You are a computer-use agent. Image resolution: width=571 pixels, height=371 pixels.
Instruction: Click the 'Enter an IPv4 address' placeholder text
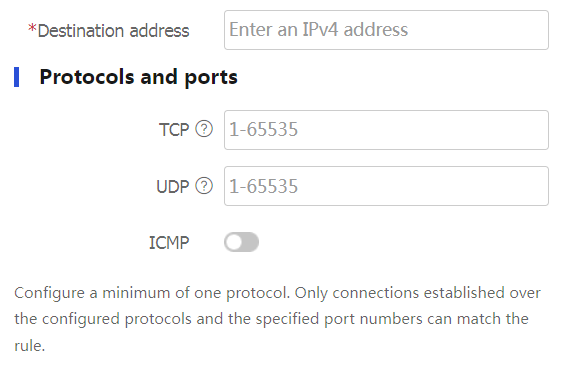(318, 29)
